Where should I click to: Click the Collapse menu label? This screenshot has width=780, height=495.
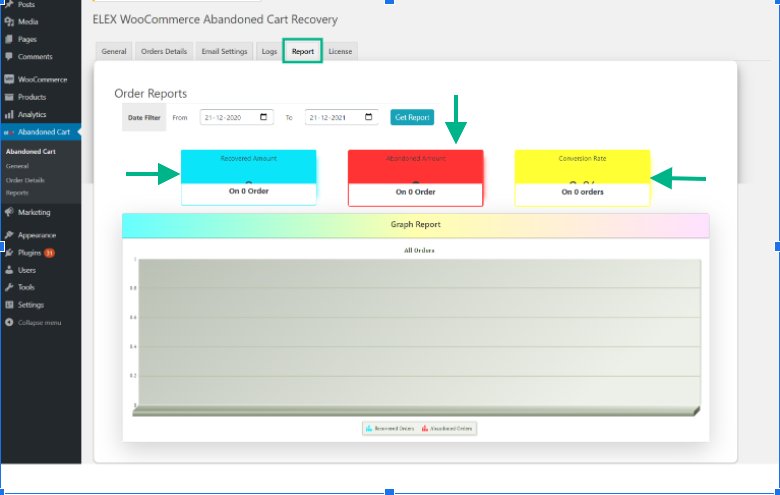(x=39, y=323)
